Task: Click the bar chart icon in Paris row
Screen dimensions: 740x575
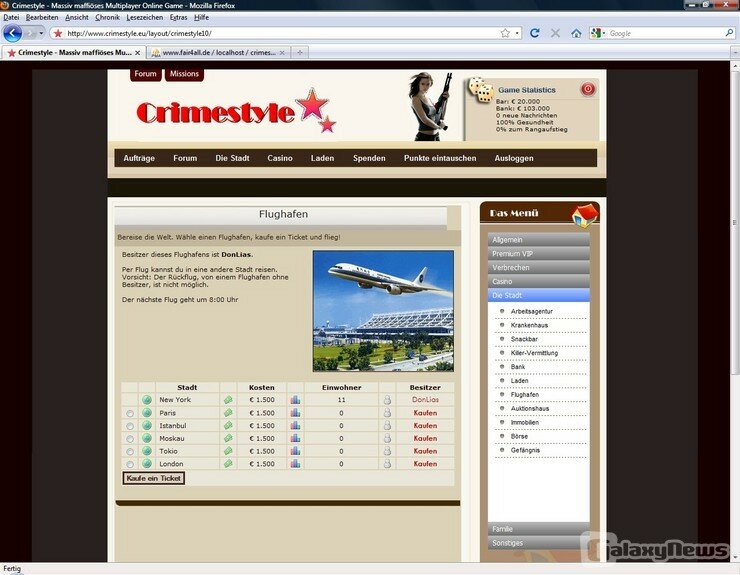Action: tap(295, 413)
